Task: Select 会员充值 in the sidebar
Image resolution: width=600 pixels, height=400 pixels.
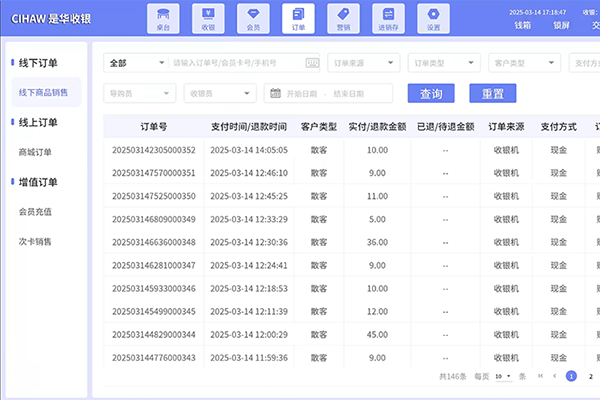Action: (x=35, y=212)
